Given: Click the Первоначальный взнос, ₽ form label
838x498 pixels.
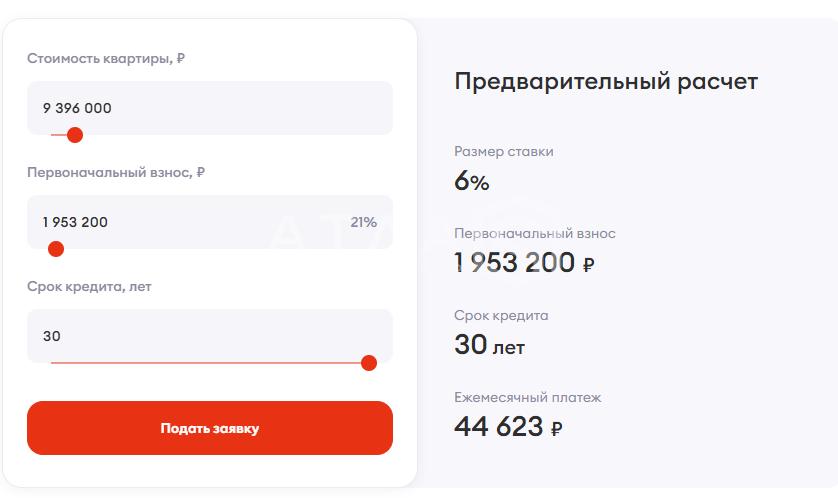Looking at the screenshot, I should point(116,172).
